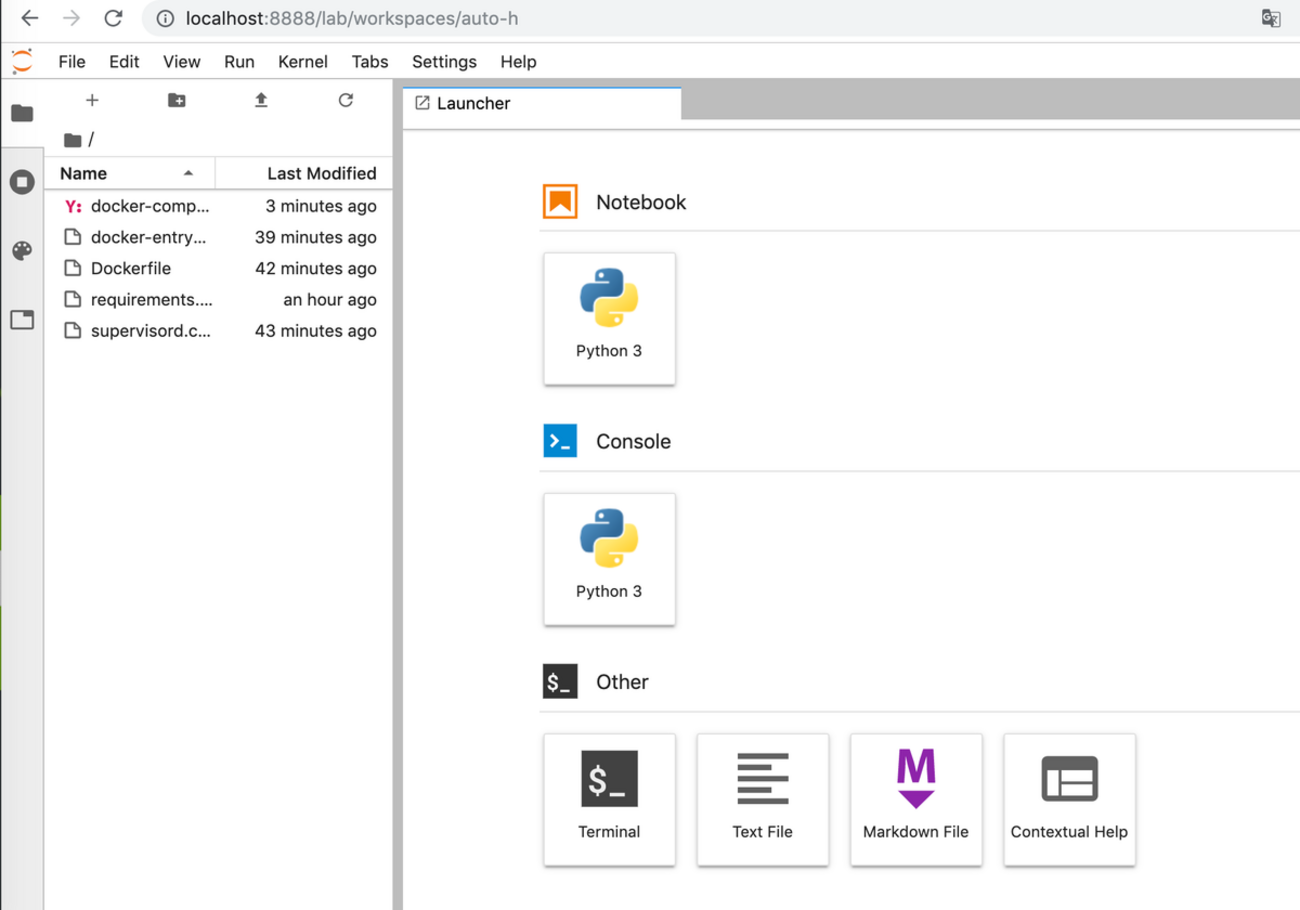Launch a Python 3 console

609,558
